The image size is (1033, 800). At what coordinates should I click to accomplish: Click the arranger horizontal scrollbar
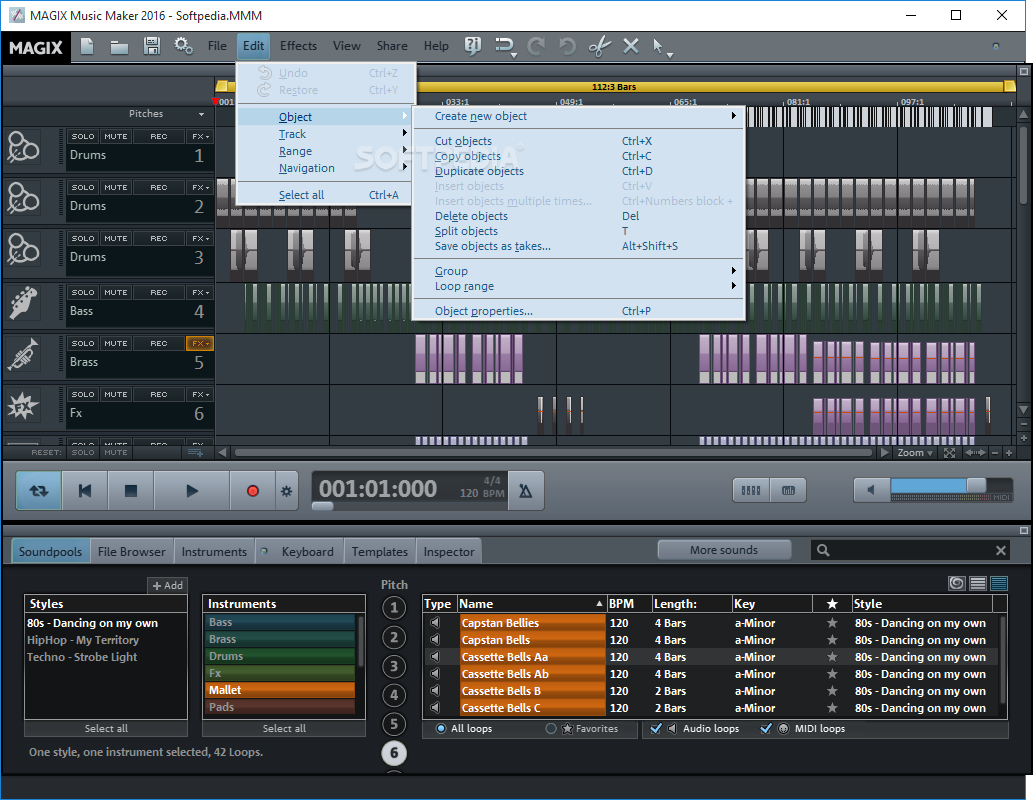point(553,453)
